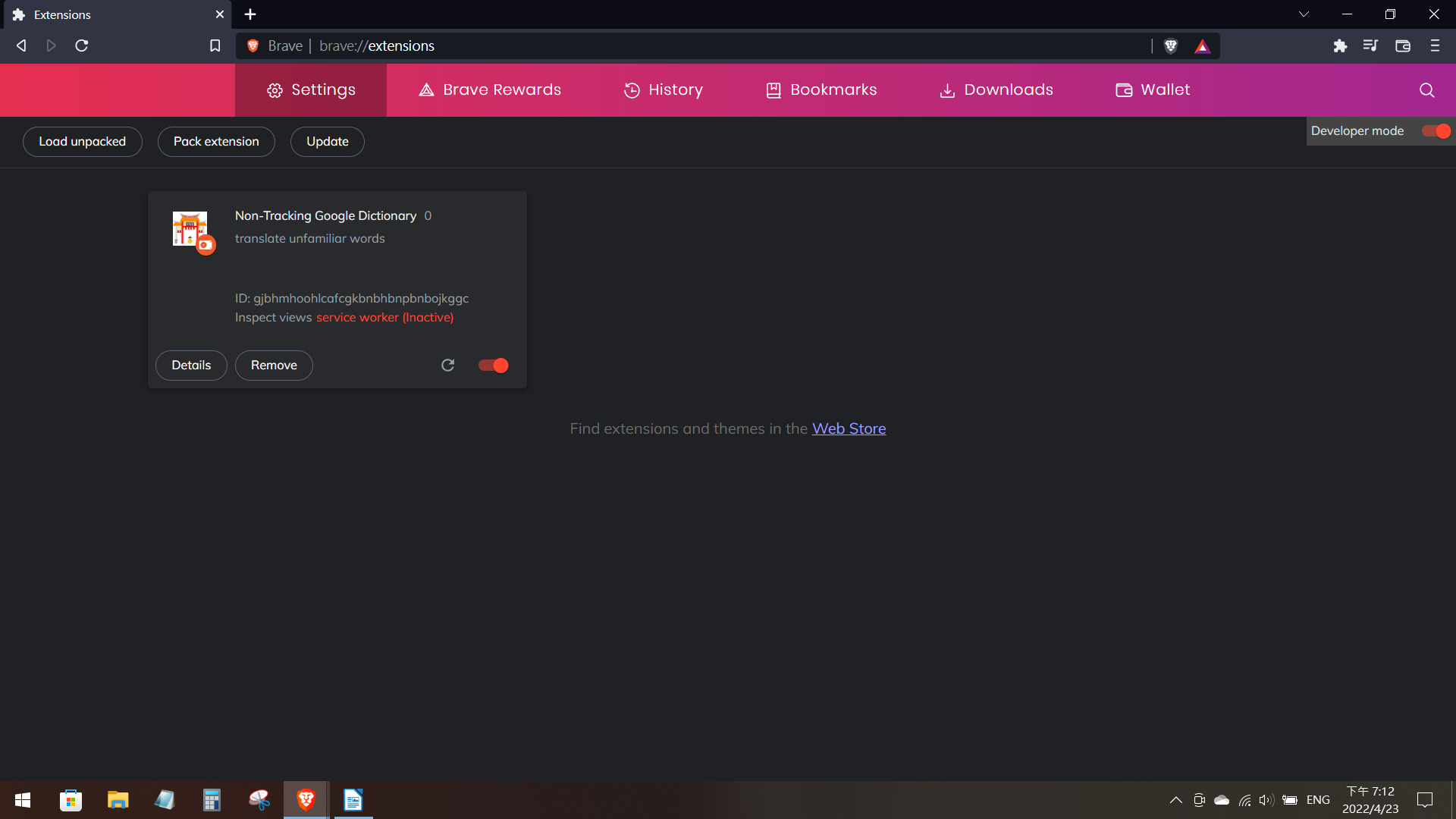1456x819 pixels.
Task: Open the Brave Rewards triangle icon
Action: 1203,46
